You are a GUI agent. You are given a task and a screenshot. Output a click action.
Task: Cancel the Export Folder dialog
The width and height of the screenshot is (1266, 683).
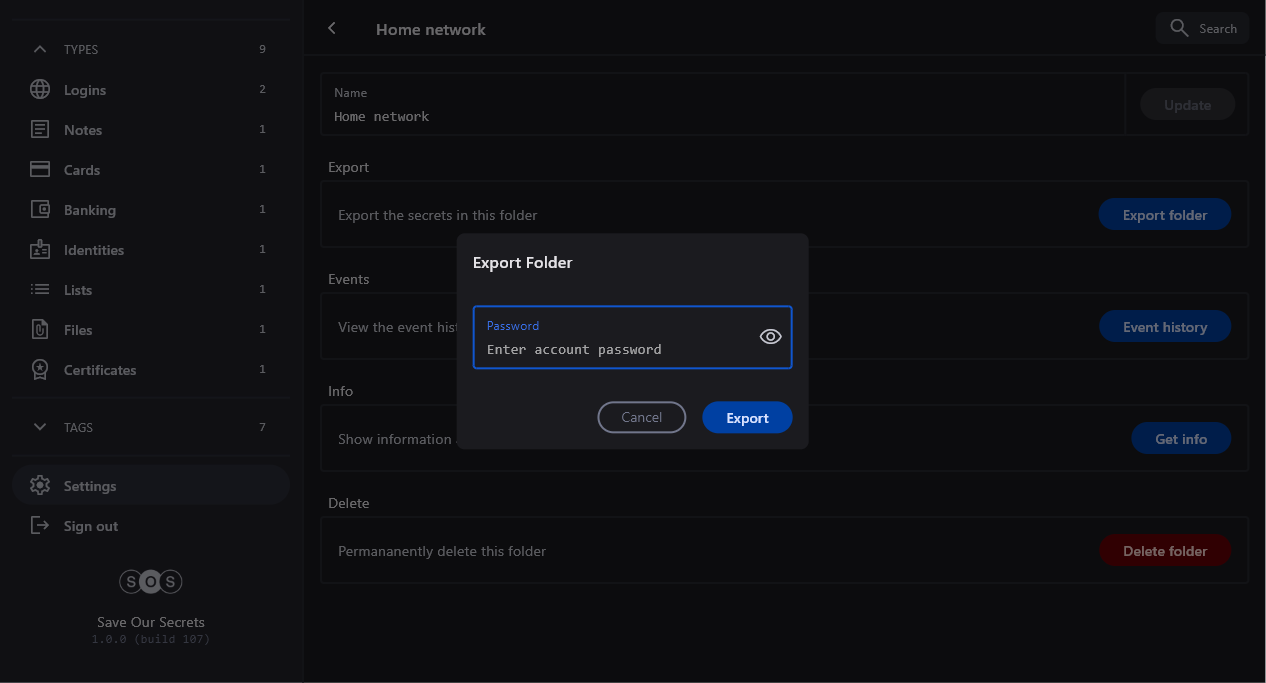click(641, 417)
